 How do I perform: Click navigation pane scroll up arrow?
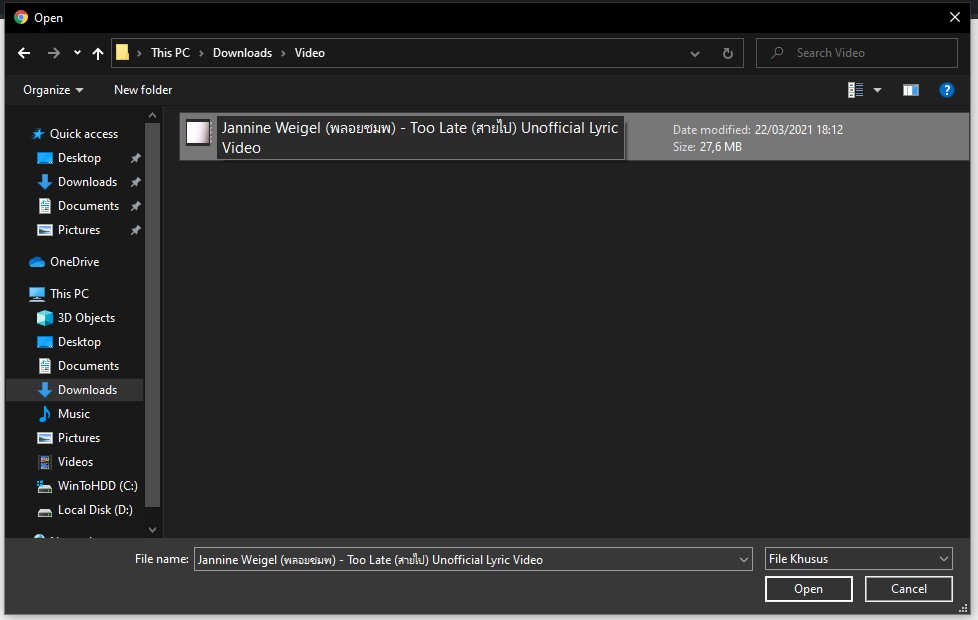tap(152, 115)
